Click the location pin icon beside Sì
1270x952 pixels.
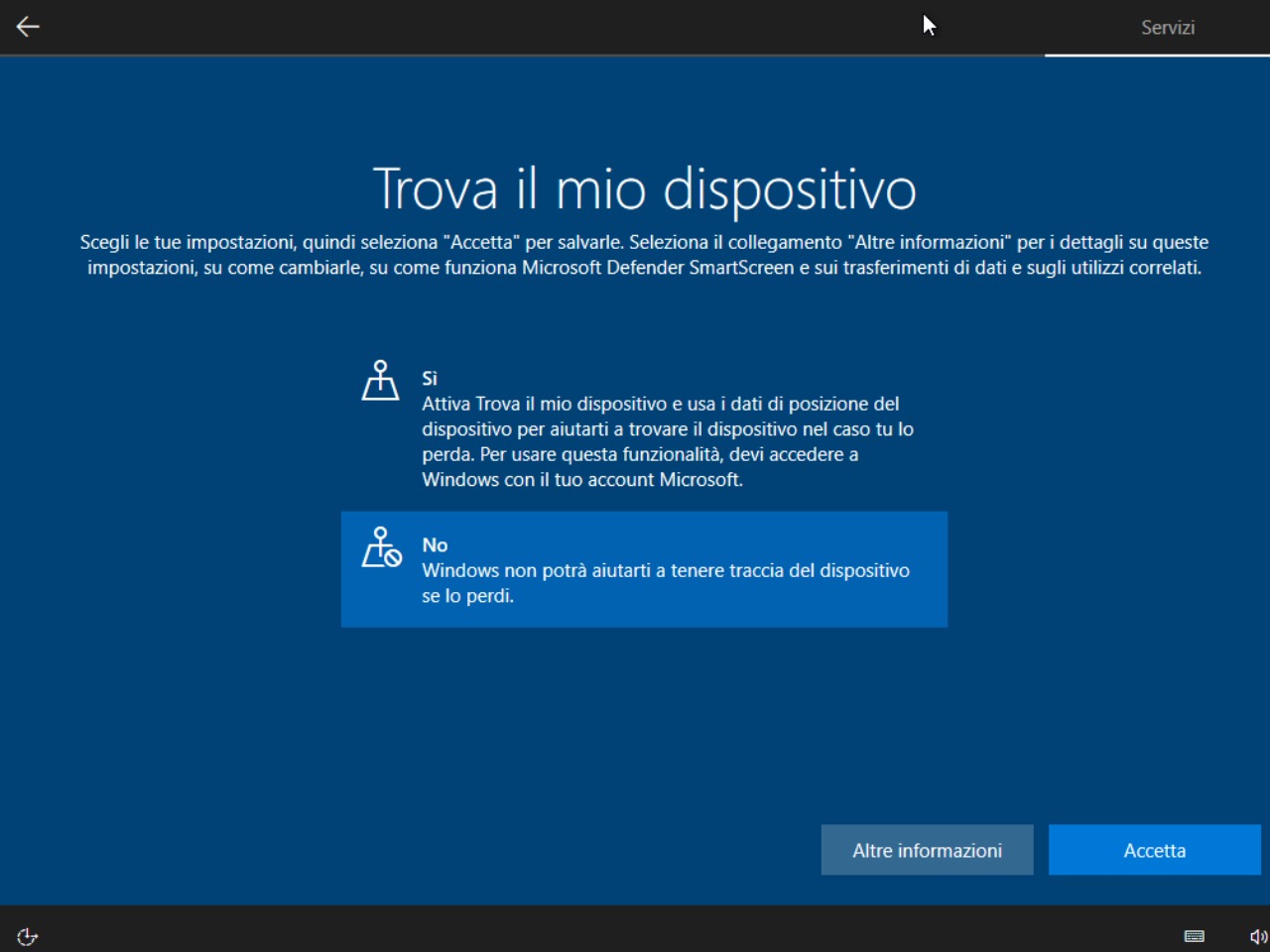[x=380, y=380]
